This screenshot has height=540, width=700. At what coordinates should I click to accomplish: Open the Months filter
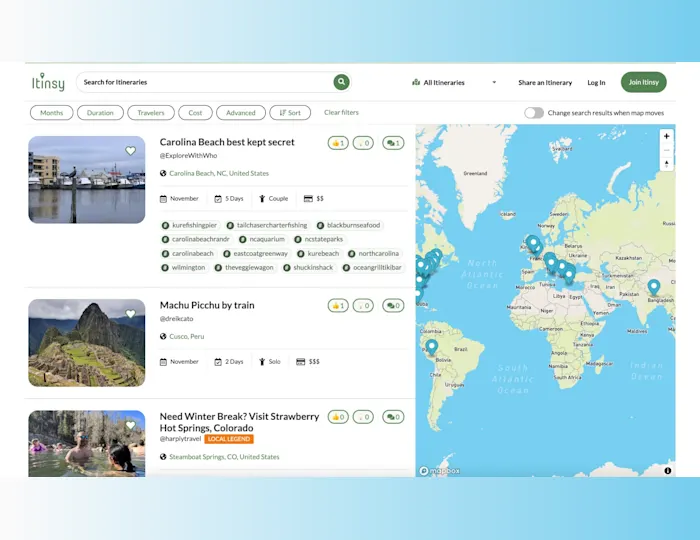(x=51, y=113)
